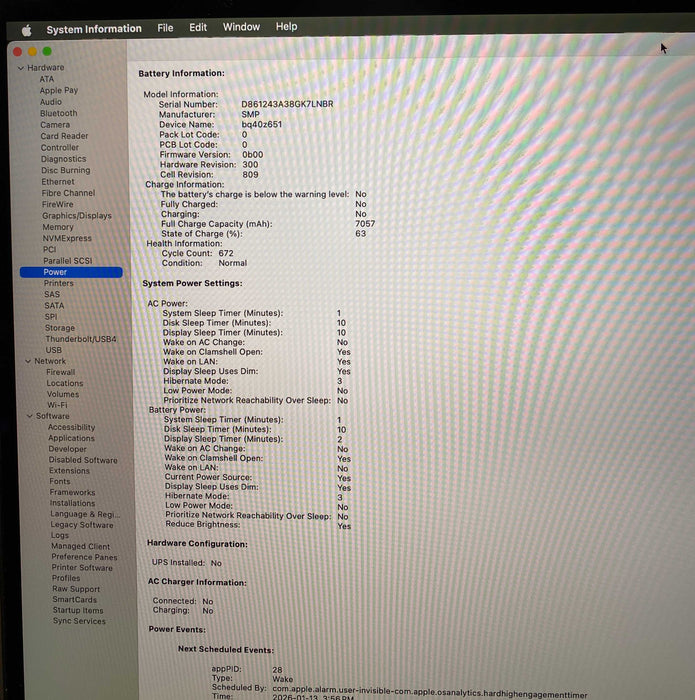Select ATA in the sidebar

(x=46, y=79)
